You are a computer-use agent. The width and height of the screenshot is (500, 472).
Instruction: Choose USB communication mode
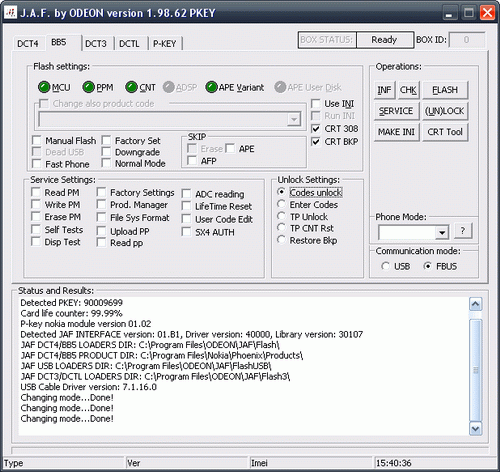[x=385, y=266]
